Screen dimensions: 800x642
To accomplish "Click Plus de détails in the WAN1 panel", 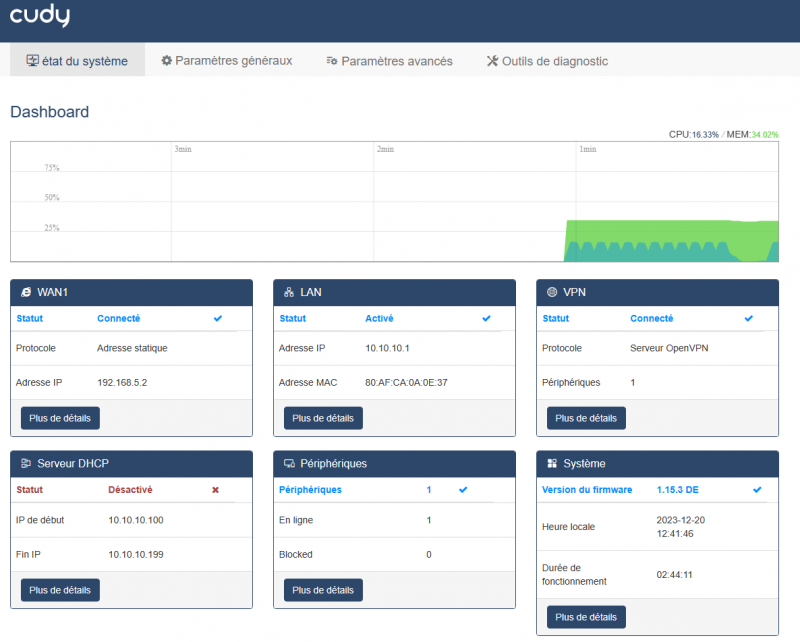I will [x=59, y=418].
